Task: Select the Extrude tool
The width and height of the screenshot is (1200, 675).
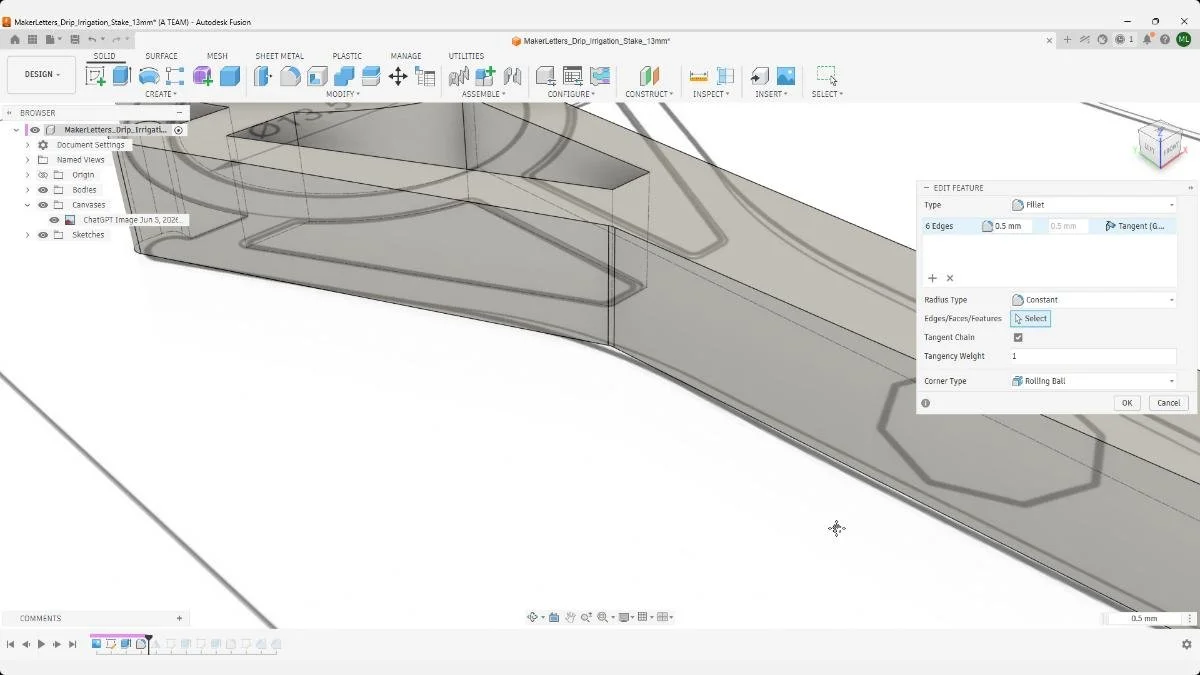Action: (122, 76)
